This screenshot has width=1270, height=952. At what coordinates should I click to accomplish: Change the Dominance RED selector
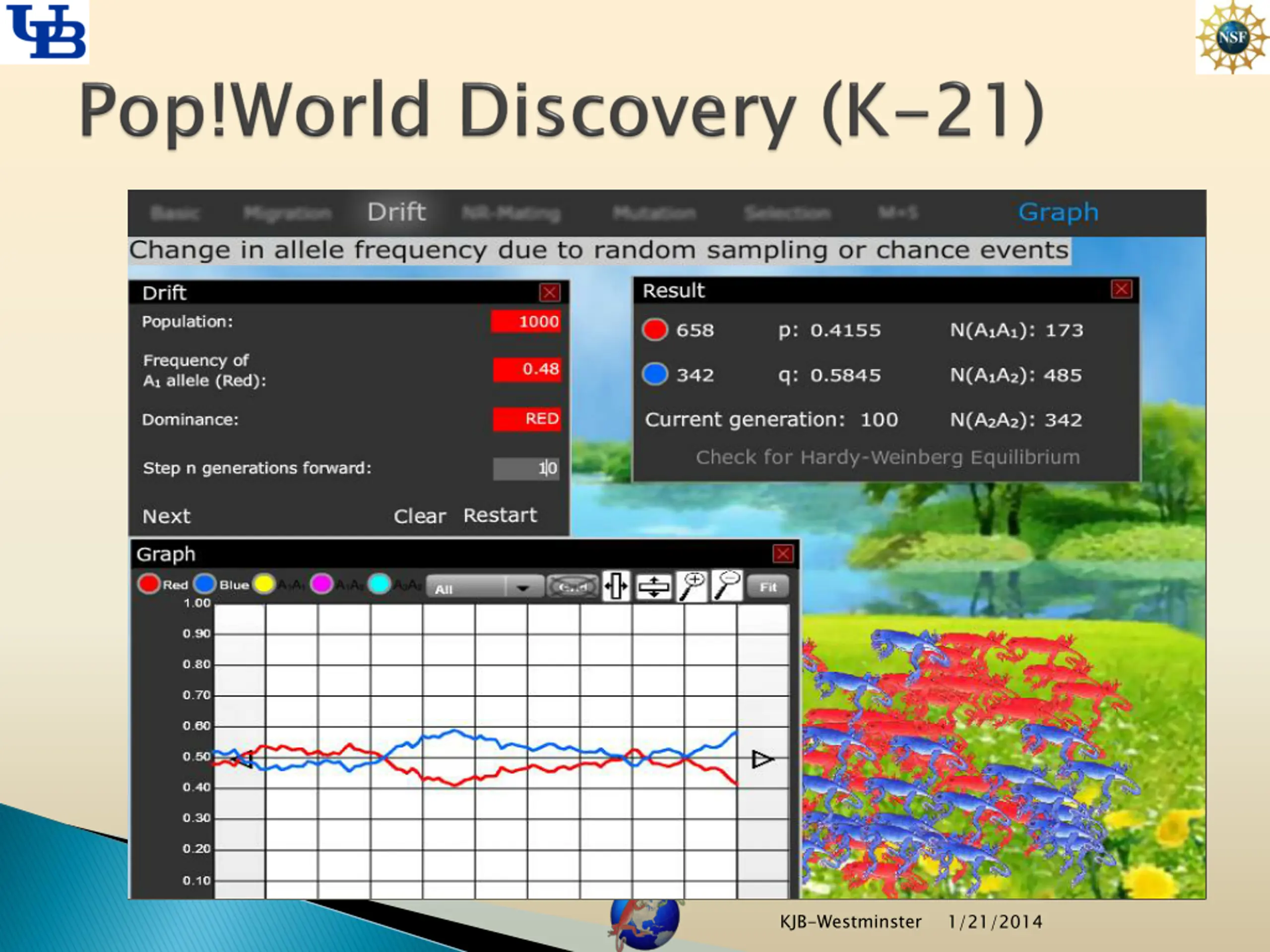coord(526,419)
